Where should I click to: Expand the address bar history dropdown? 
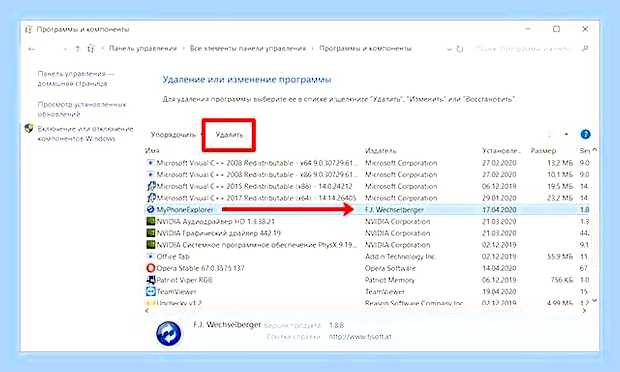tap(449, 49)
